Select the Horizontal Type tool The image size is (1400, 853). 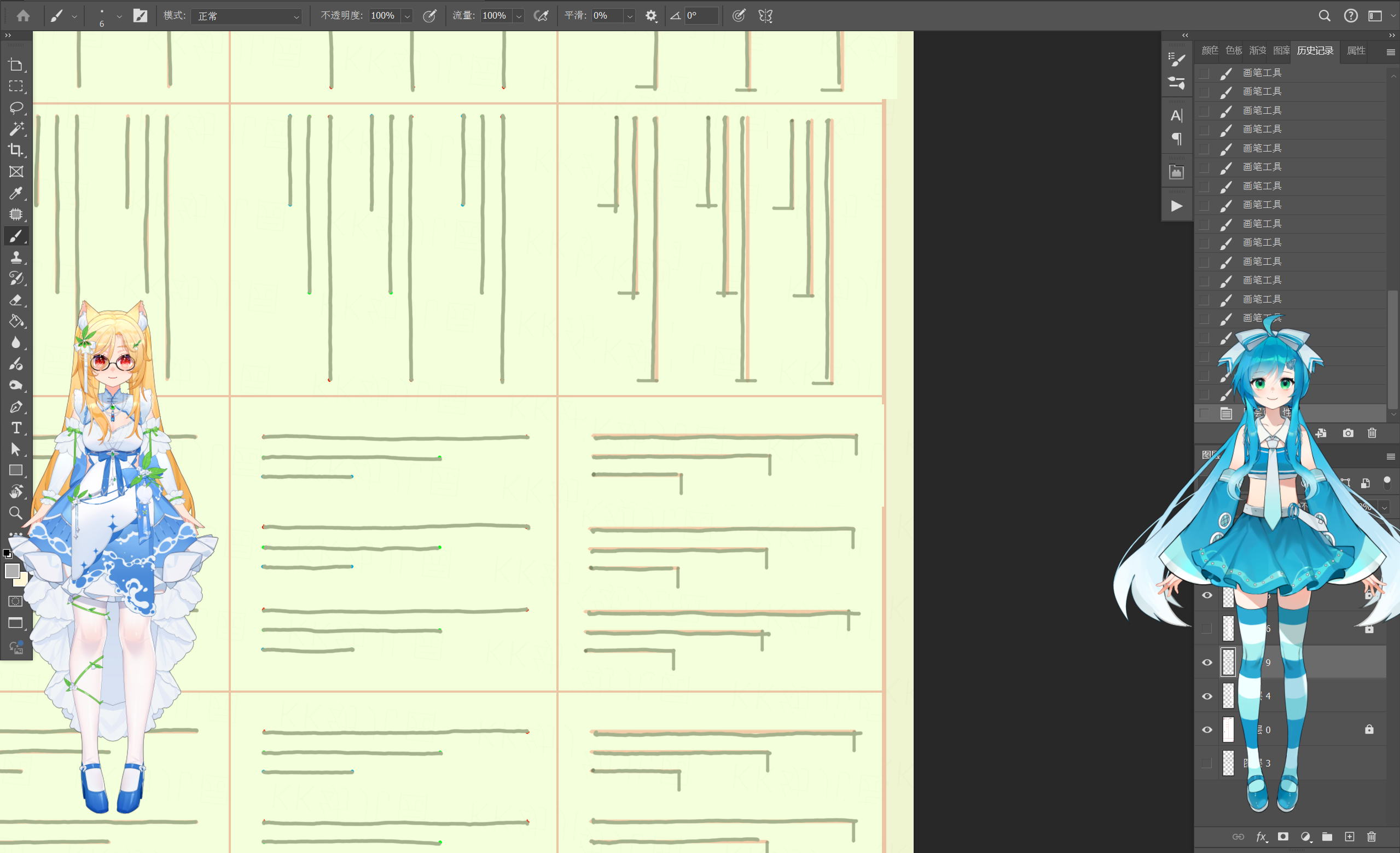pyautogui.click(x=16, y=428)
